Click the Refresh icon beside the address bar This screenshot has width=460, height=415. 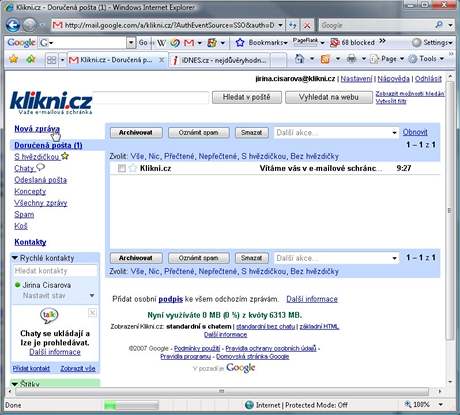(x=292, y=25)
